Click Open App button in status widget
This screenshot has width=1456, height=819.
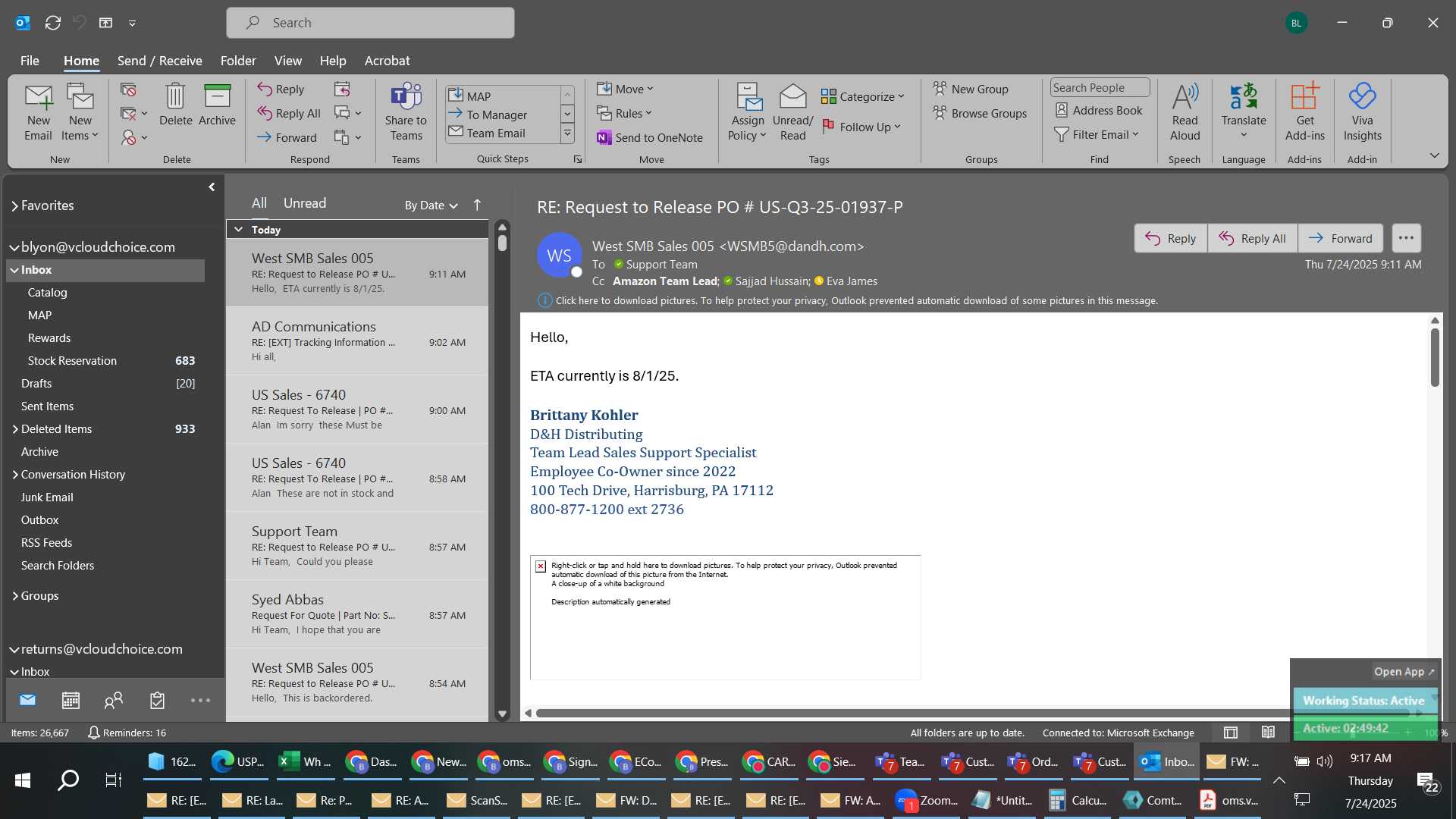[1404, 672]
